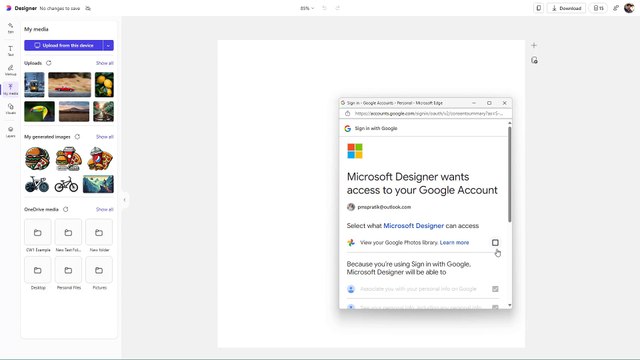Click the share icon near profile picture
Viewport: 640px width, 360px height.
(x=616, y=8)
